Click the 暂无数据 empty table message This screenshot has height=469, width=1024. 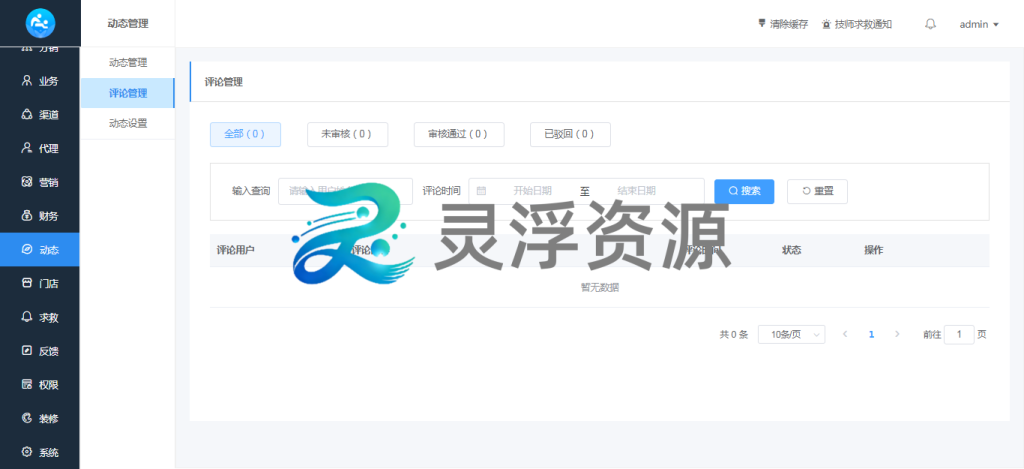[x=600, y=287]
